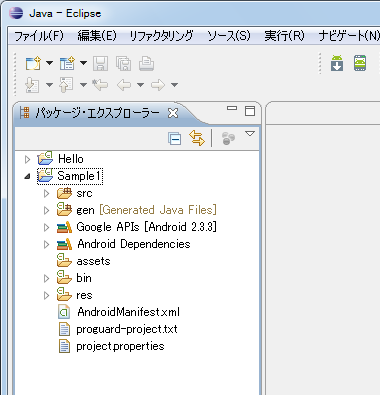Image resolution: width=380 pixels, height=395 pixels.
Task: Click the Save floppy disk icon
Action: [100, 63]
